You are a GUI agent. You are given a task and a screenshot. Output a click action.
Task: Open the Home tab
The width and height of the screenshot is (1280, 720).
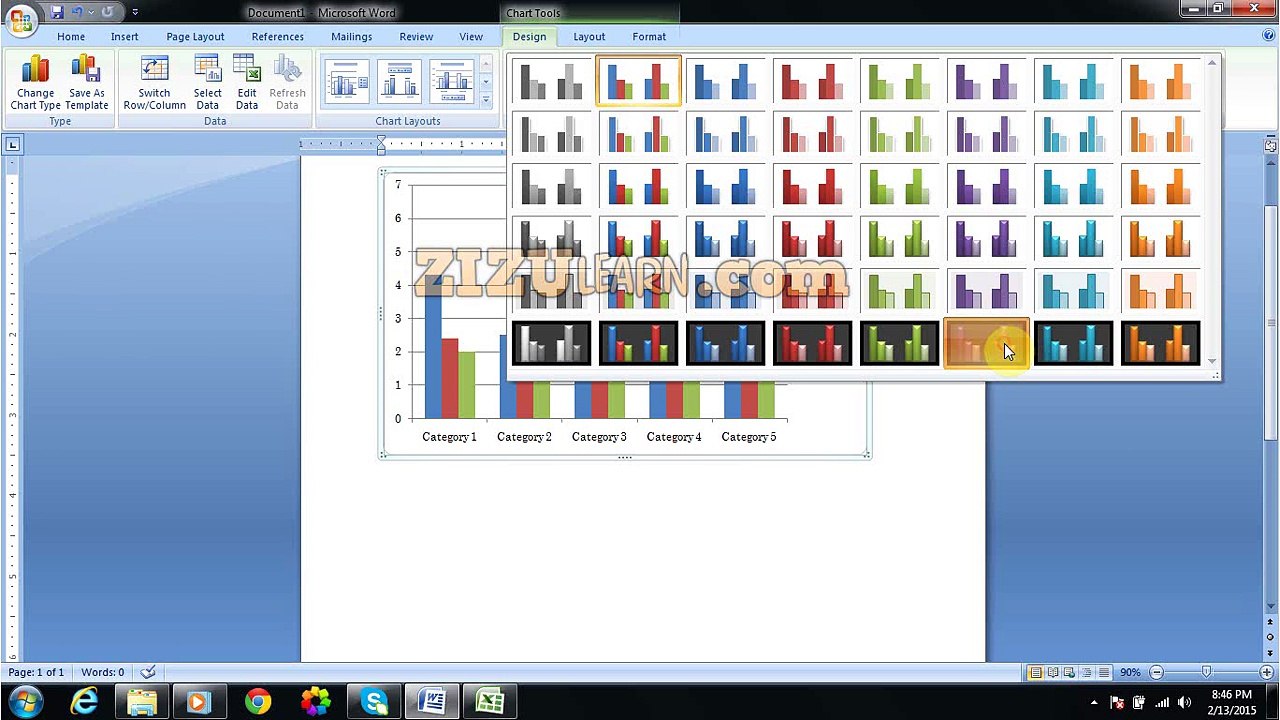click(x=71, y=36)
